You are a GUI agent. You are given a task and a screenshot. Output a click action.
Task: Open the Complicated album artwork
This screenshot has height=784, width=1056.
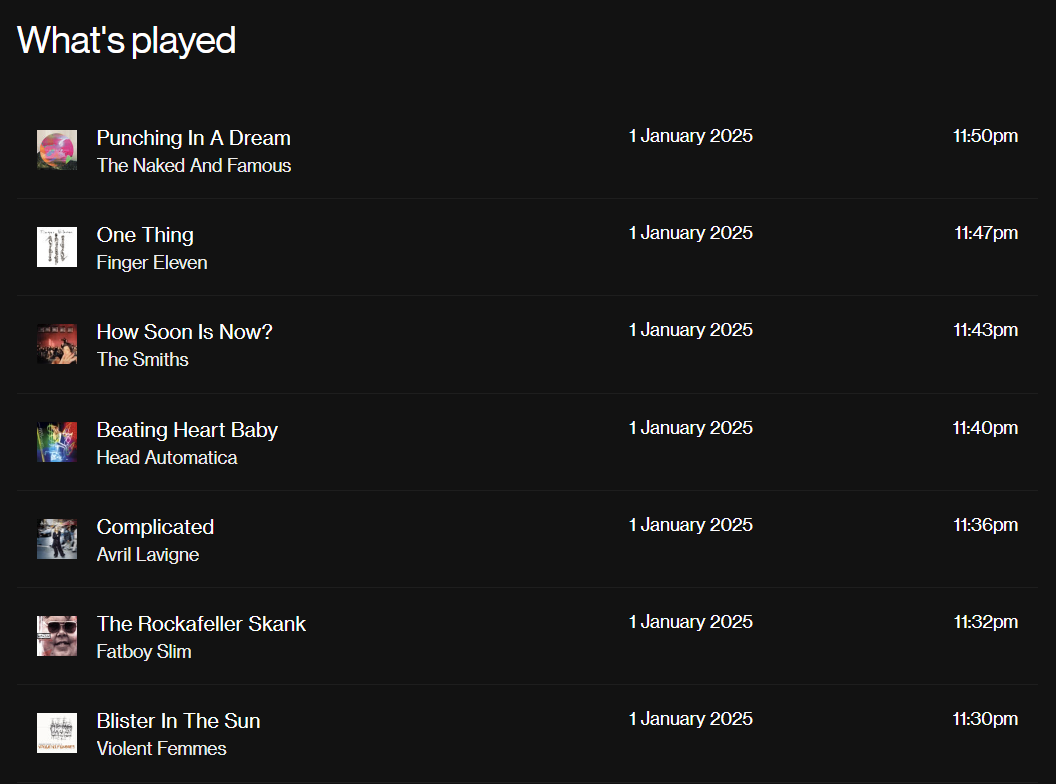point(57,539)
